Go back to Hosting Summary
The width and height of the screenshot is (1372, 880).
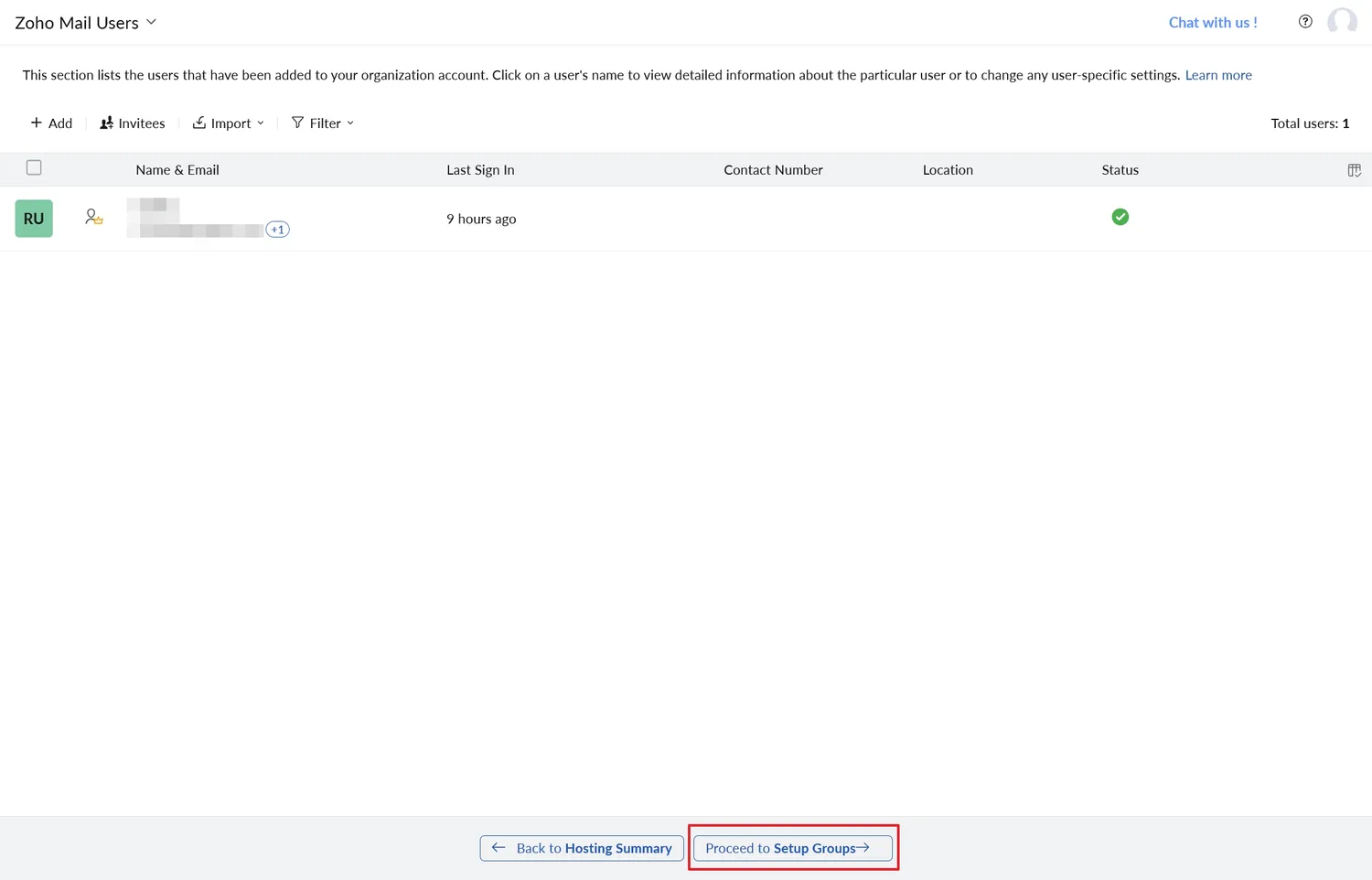coord(581,848)
